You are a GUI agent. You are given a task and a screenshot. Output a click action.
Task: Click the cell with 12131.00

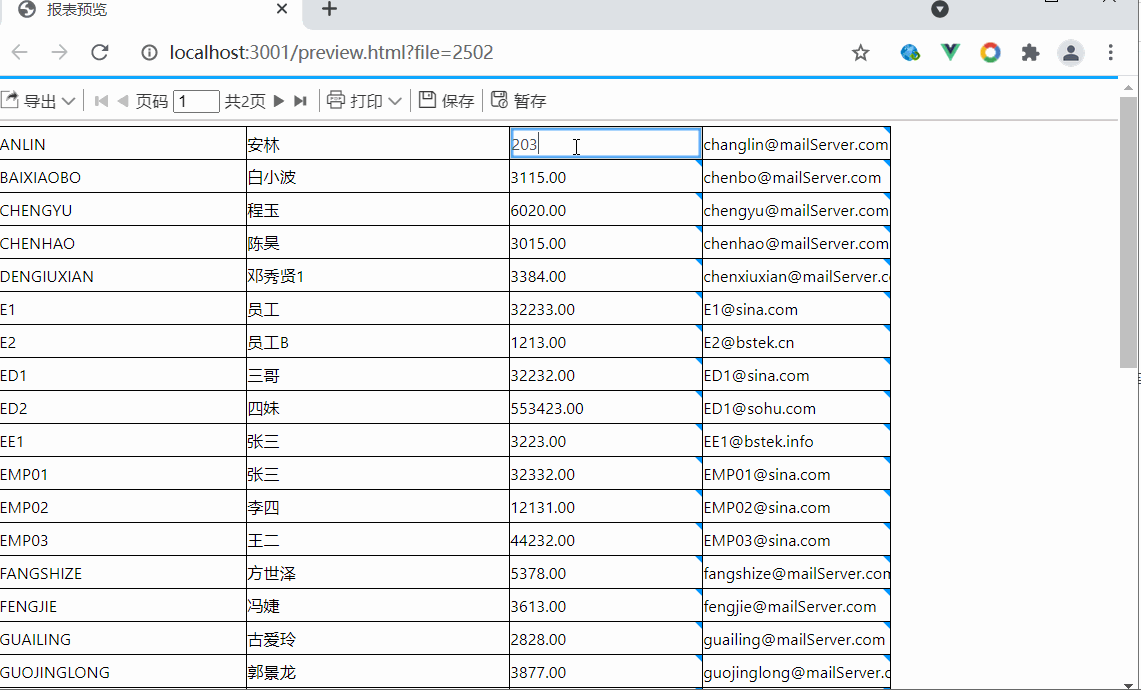[605, 507]
